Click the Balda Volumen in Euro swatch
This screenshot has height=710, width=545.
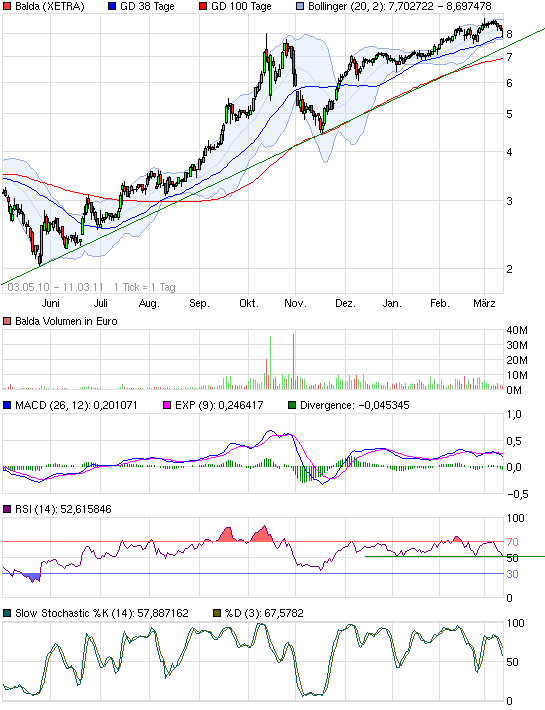[x=7, y=321]
